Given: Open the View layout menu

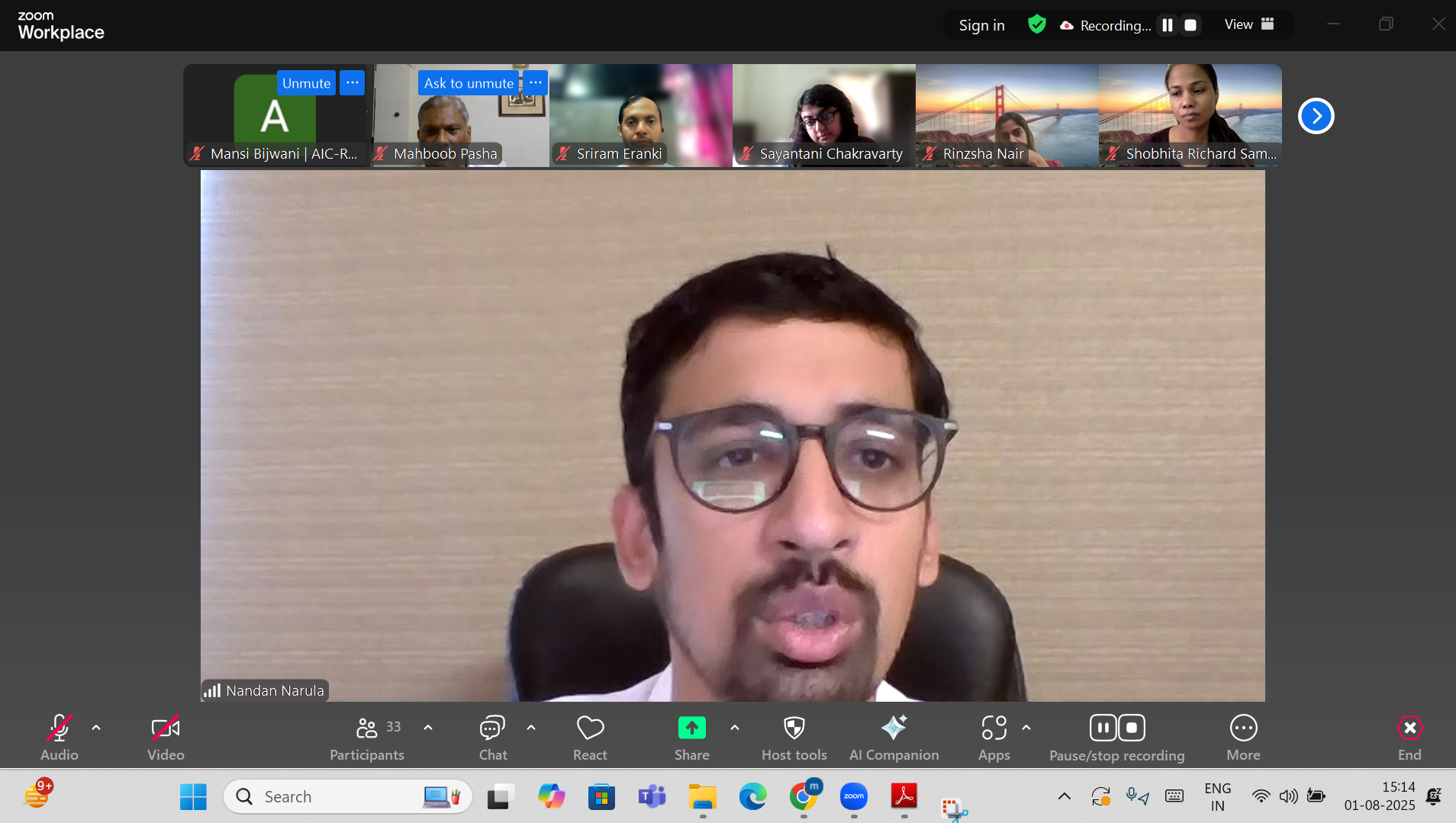Looking at the screenshot, I should (1249, 24).
